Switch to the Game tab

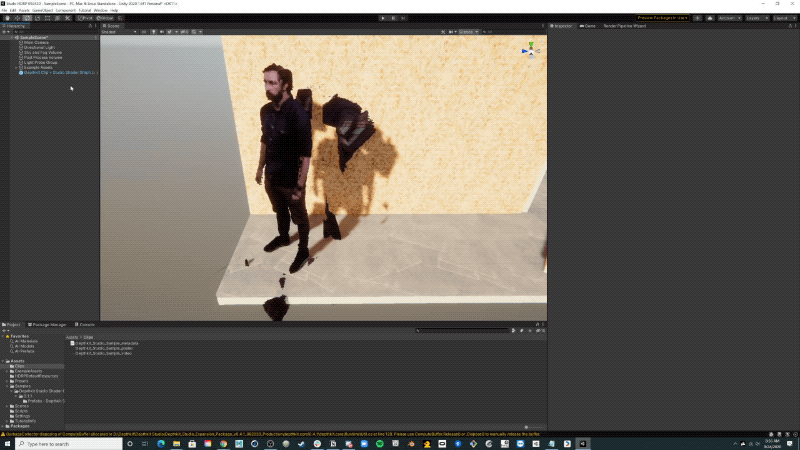coord(588,26)
